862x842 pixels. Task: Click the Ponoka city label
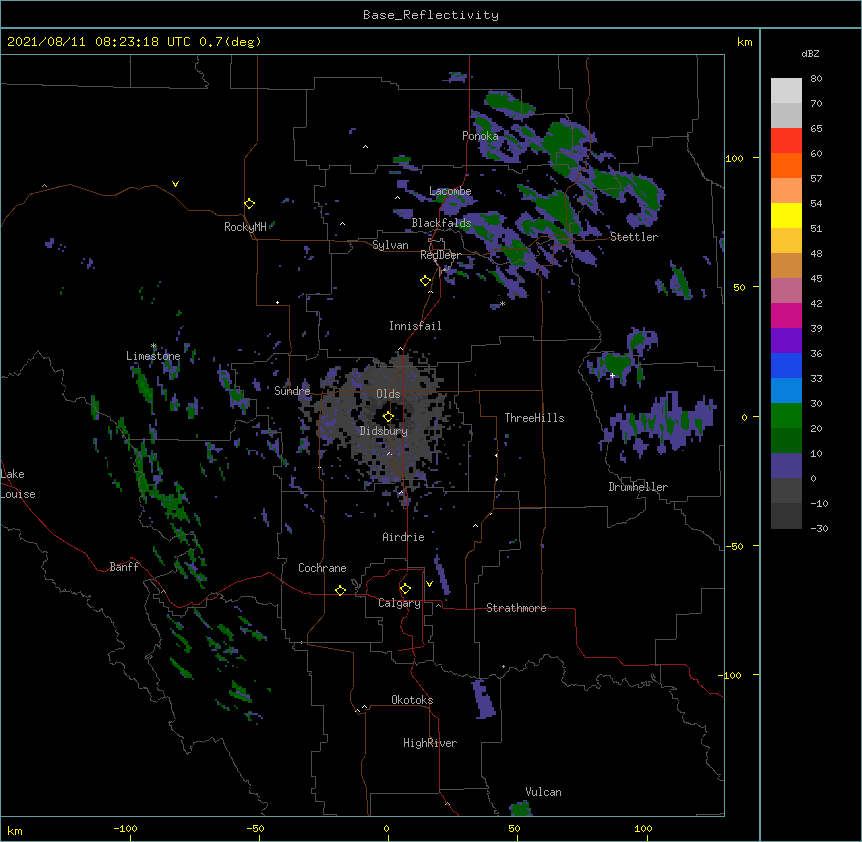pos(480,136)
